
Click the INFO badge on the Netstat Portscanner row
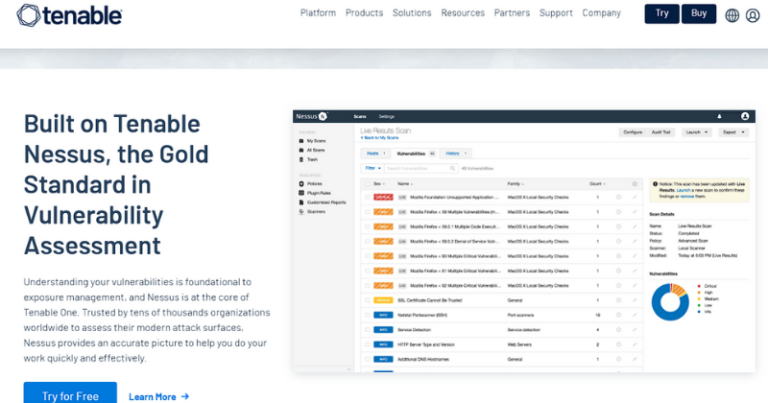383,315
